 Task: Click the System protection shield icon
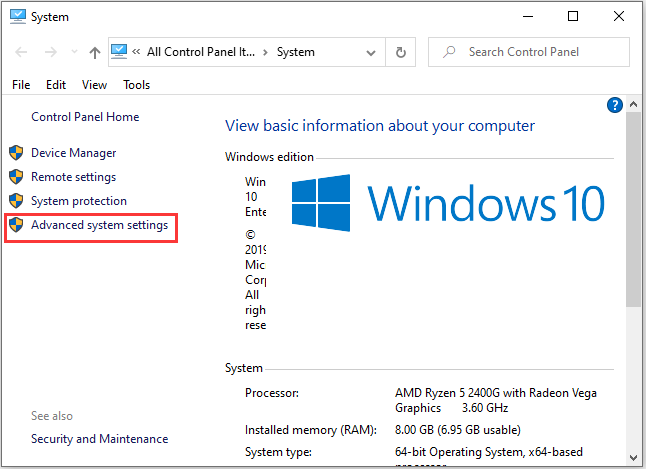point(16,201)
